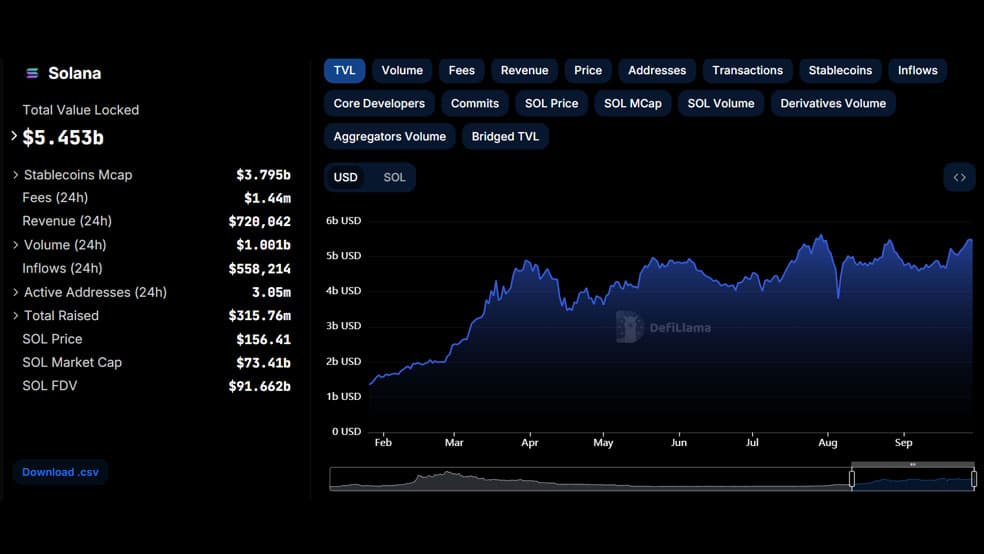Click the Sep label on x-axis
Image resolution: width=984 pixels, height=554 pixels.
903,443
